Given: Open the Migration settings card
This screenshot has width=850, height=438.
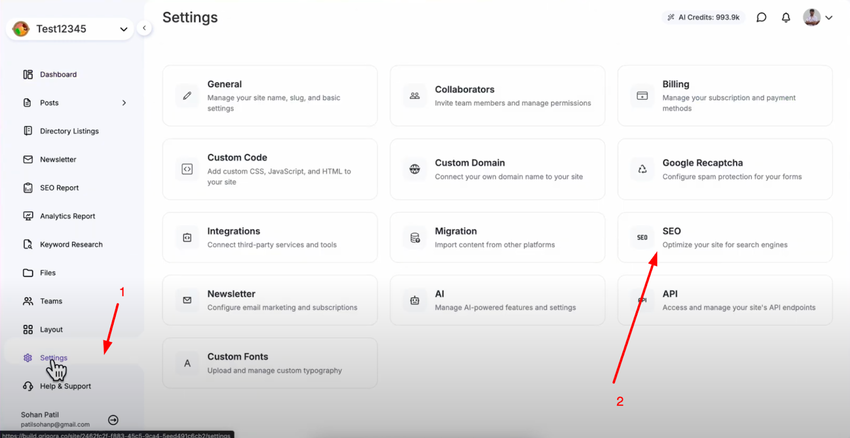Looking at the screenshot, I should (497, 237).
